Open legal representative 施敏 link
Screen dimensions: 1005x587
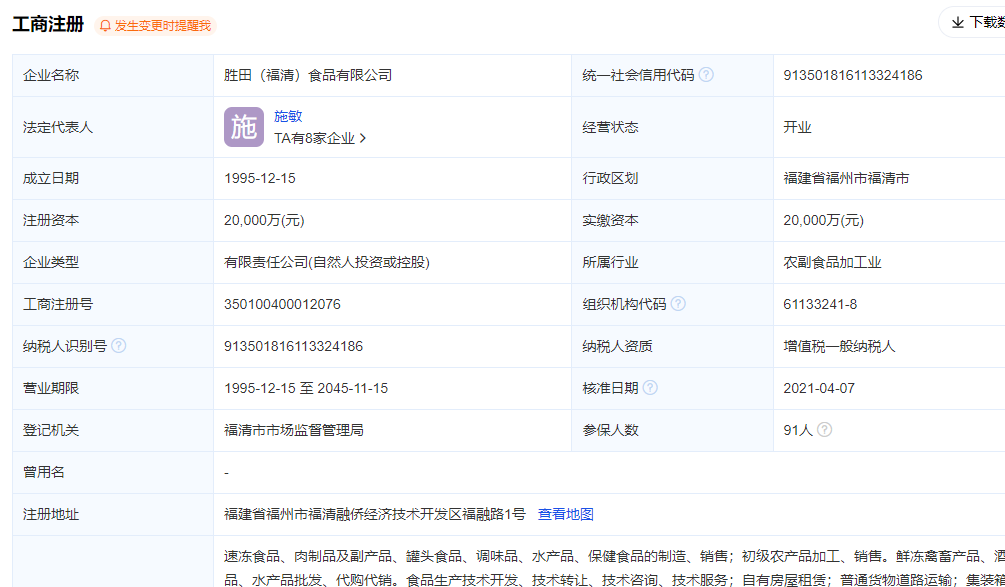(288, 117)
